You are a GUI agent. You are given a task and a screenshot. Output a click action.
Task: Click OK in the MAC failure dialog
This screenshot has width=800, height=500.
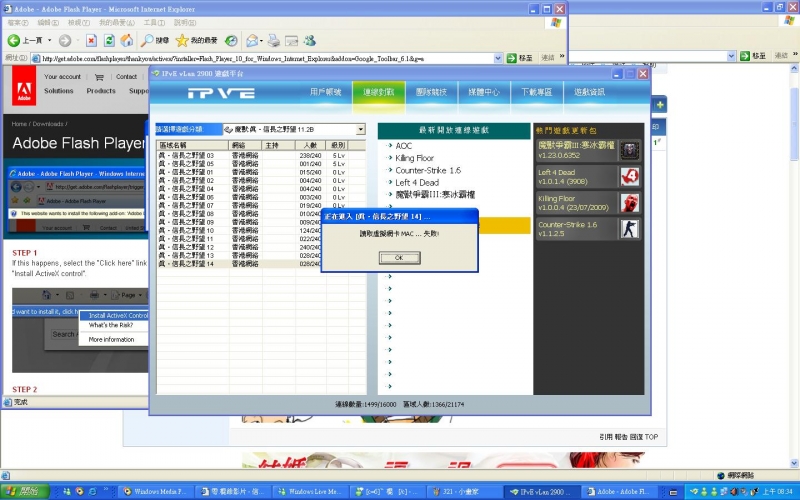click(x=399, y=258)
